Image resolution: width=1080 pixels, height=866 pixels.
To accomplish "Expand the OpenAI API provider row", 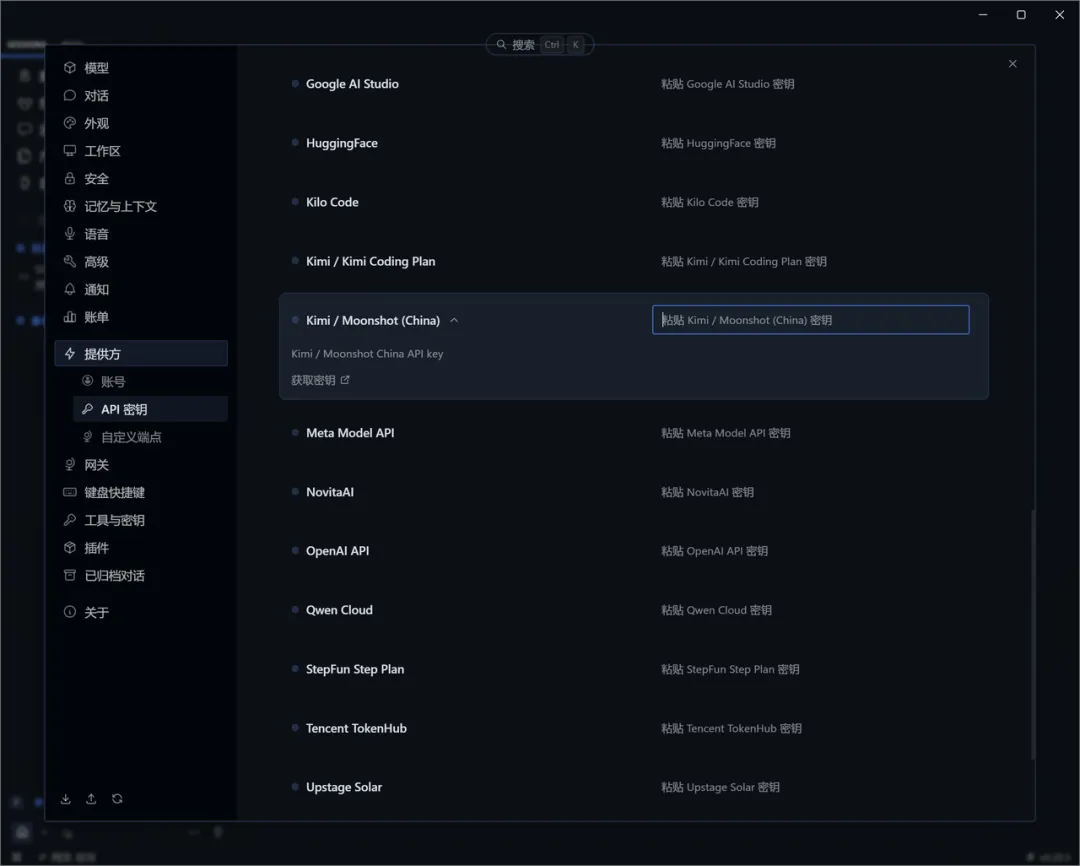I will (x=338, y=551).
